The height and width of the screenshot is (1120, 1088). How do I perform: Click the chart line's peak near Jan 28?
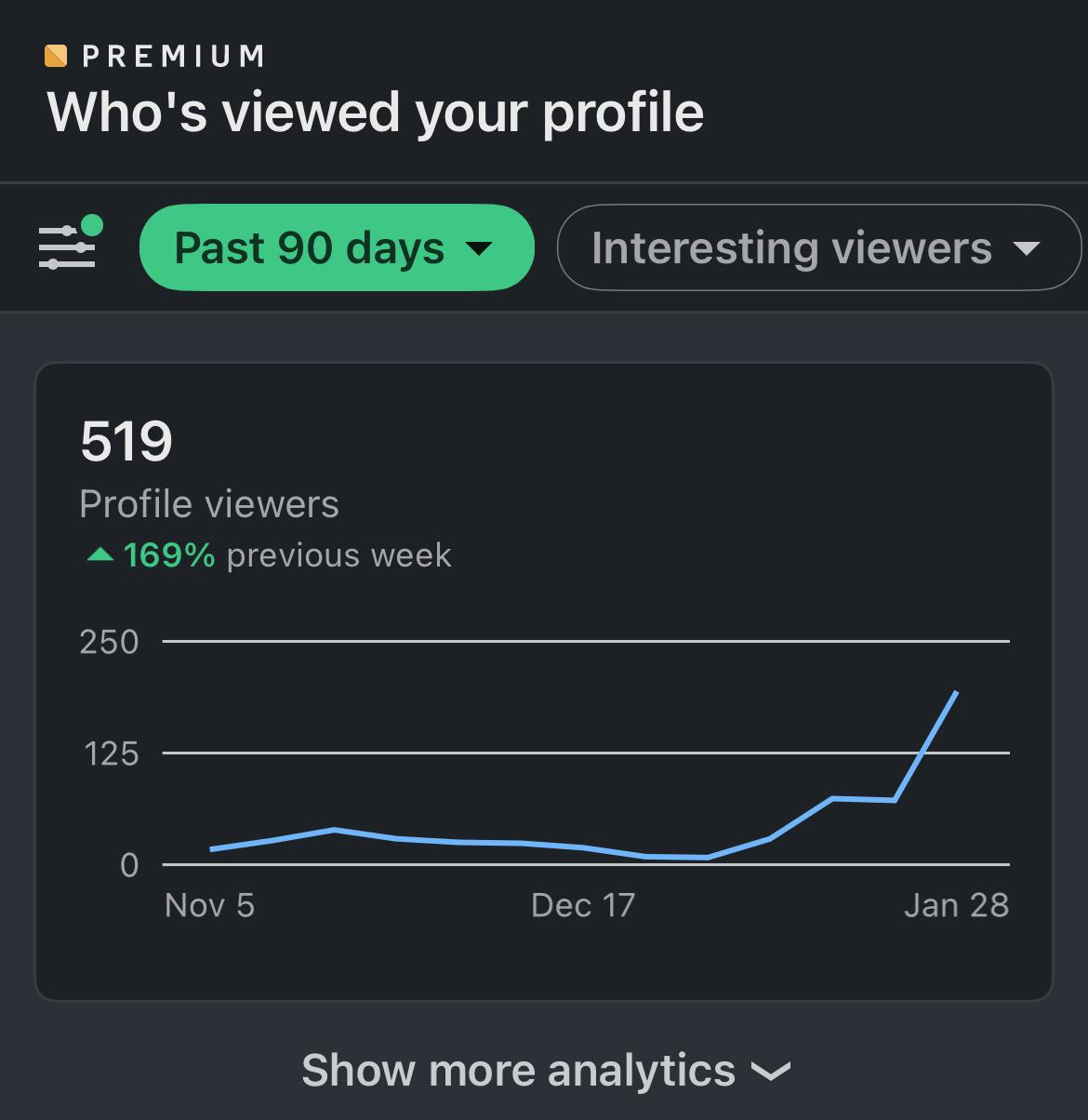point(956,693)
